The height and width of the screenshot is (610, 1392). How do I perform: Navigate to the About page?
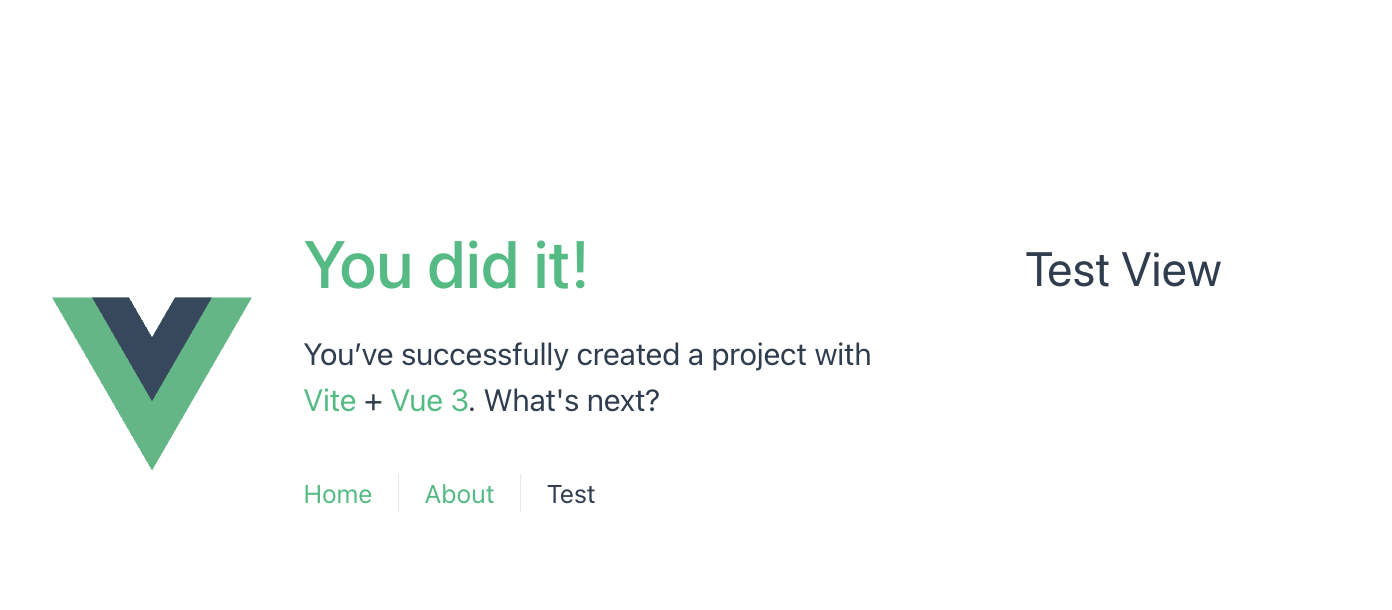point(459,494)
